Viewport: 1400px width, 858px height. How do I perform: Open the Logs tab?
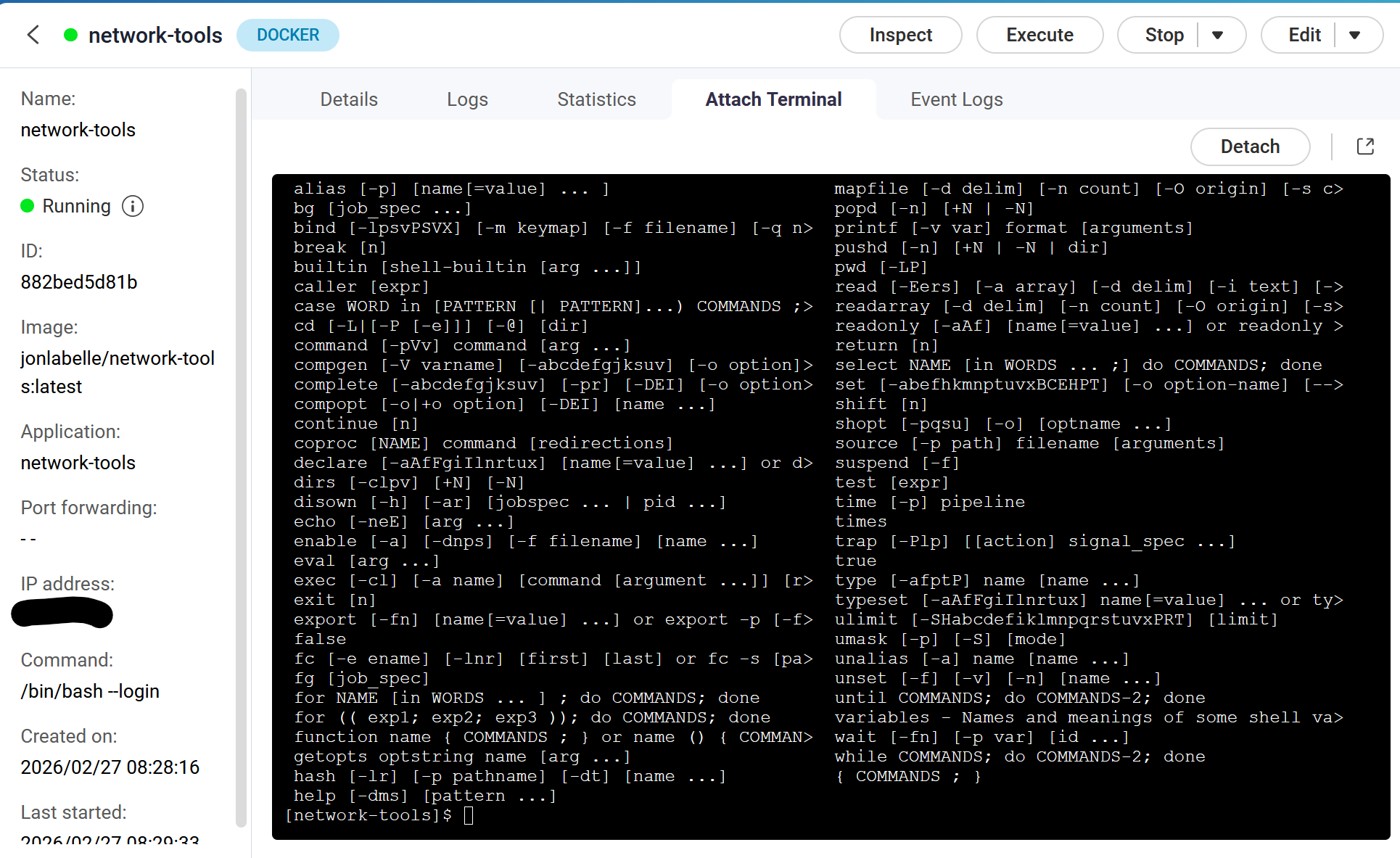pos(467,99)
